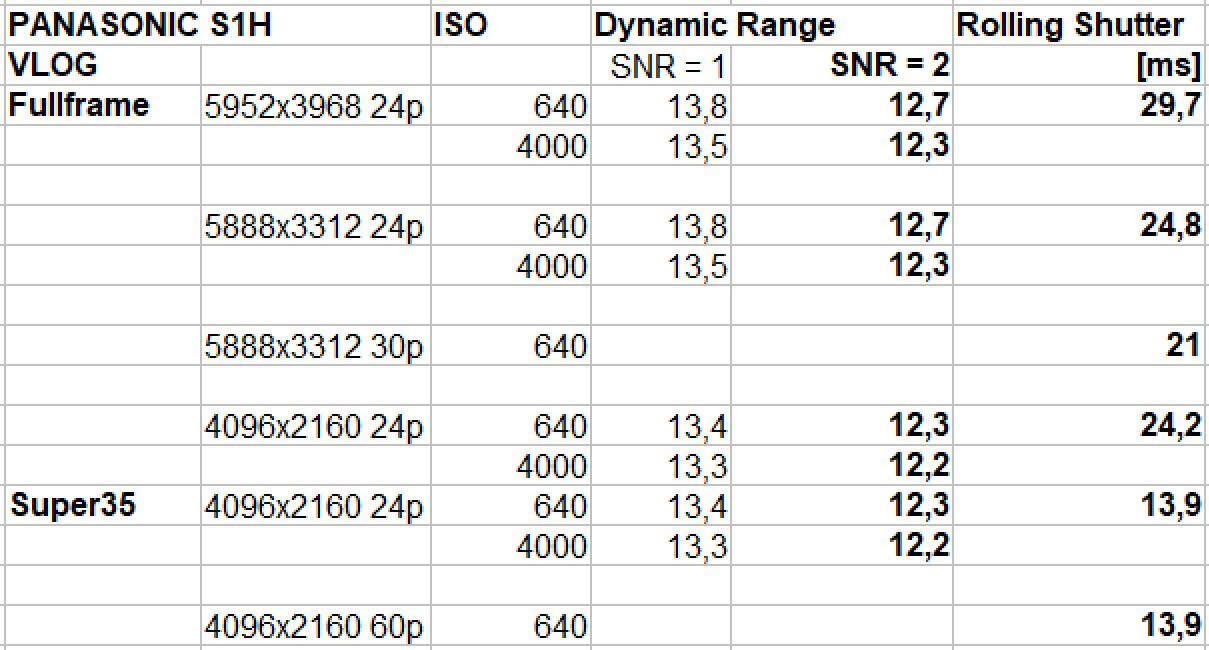Image resolution: width=1209 pixels, height=650 pixels.
Task: Select the 29,7 rolling shutter value
Action: click(1170, 106)
